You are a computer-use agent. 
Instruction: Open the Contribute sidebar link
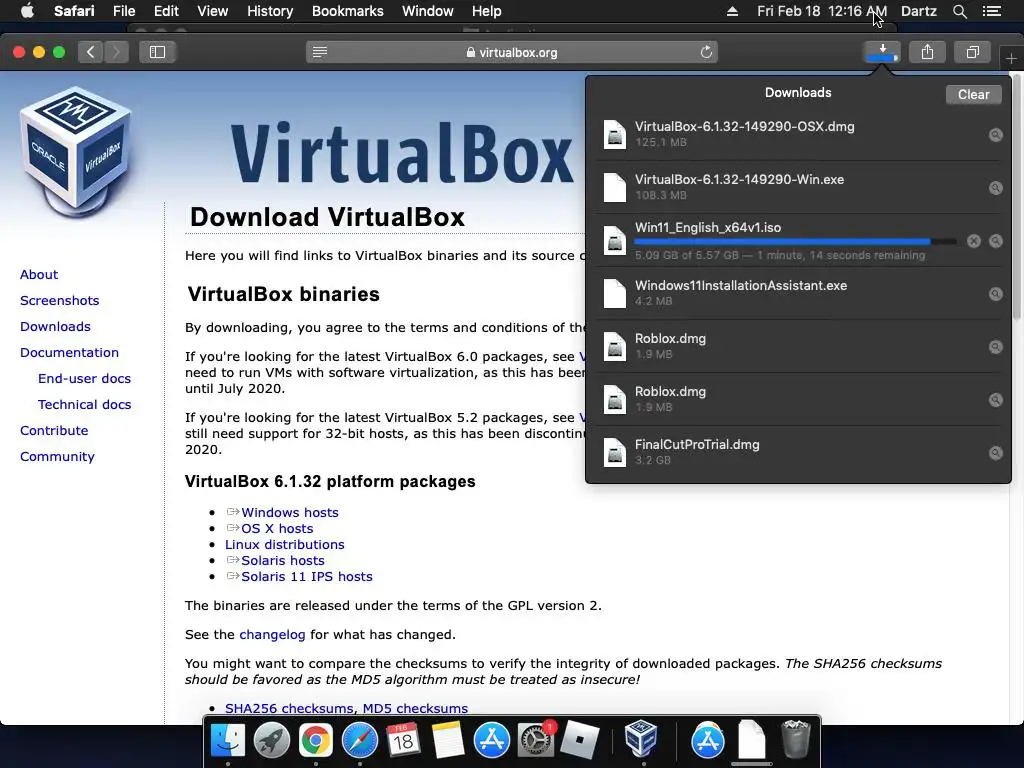(54, 431)
